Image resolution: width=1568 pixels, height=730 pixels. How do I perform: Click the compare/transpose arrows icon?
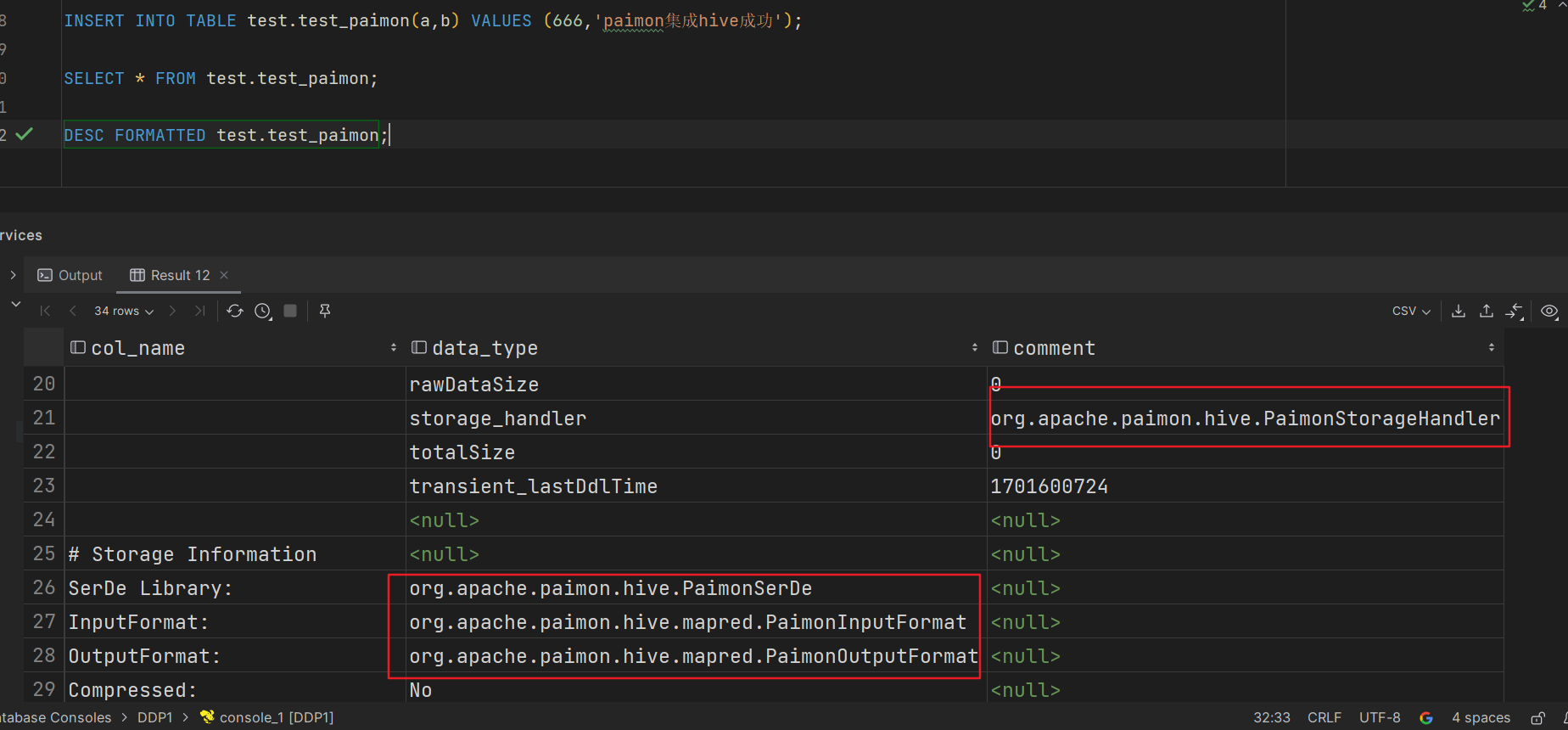(1515, 312)
